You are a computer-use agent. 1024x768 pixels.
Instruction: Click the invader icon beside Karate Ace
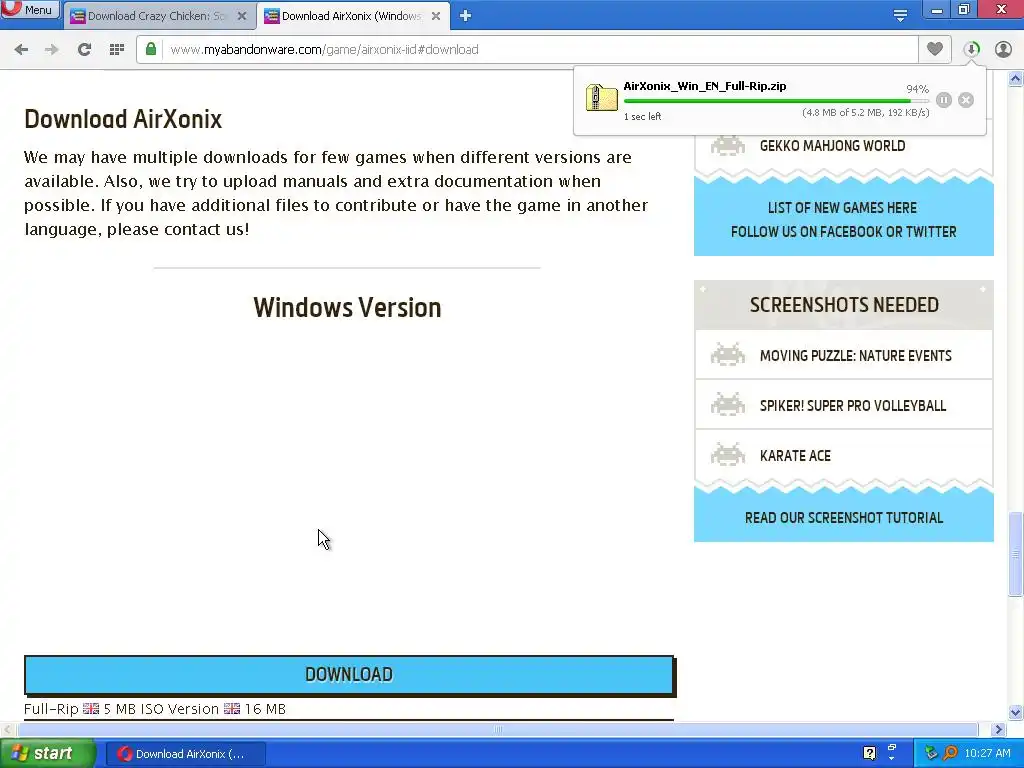[728, 455]
